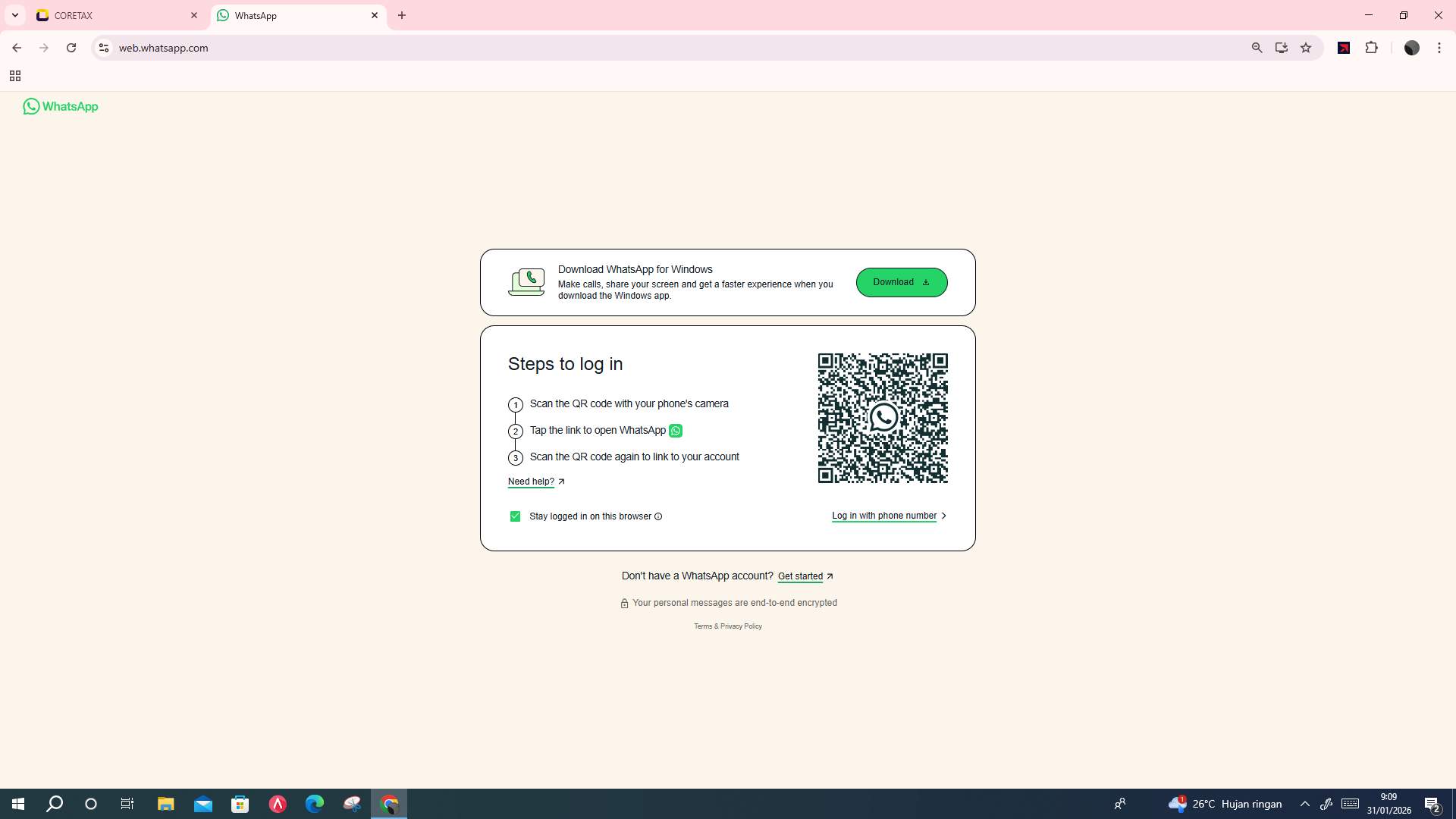
Task: Open the Chrome three-dot menu
Action: [1439, 48]
